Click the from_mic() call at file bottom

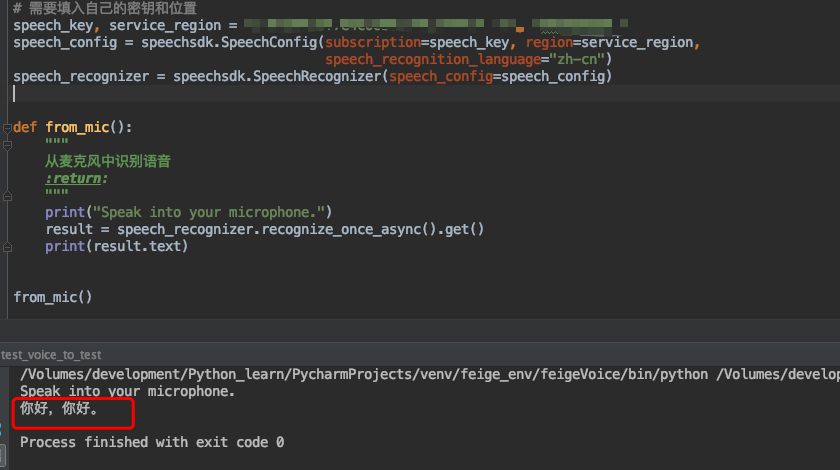coord(52,297)
